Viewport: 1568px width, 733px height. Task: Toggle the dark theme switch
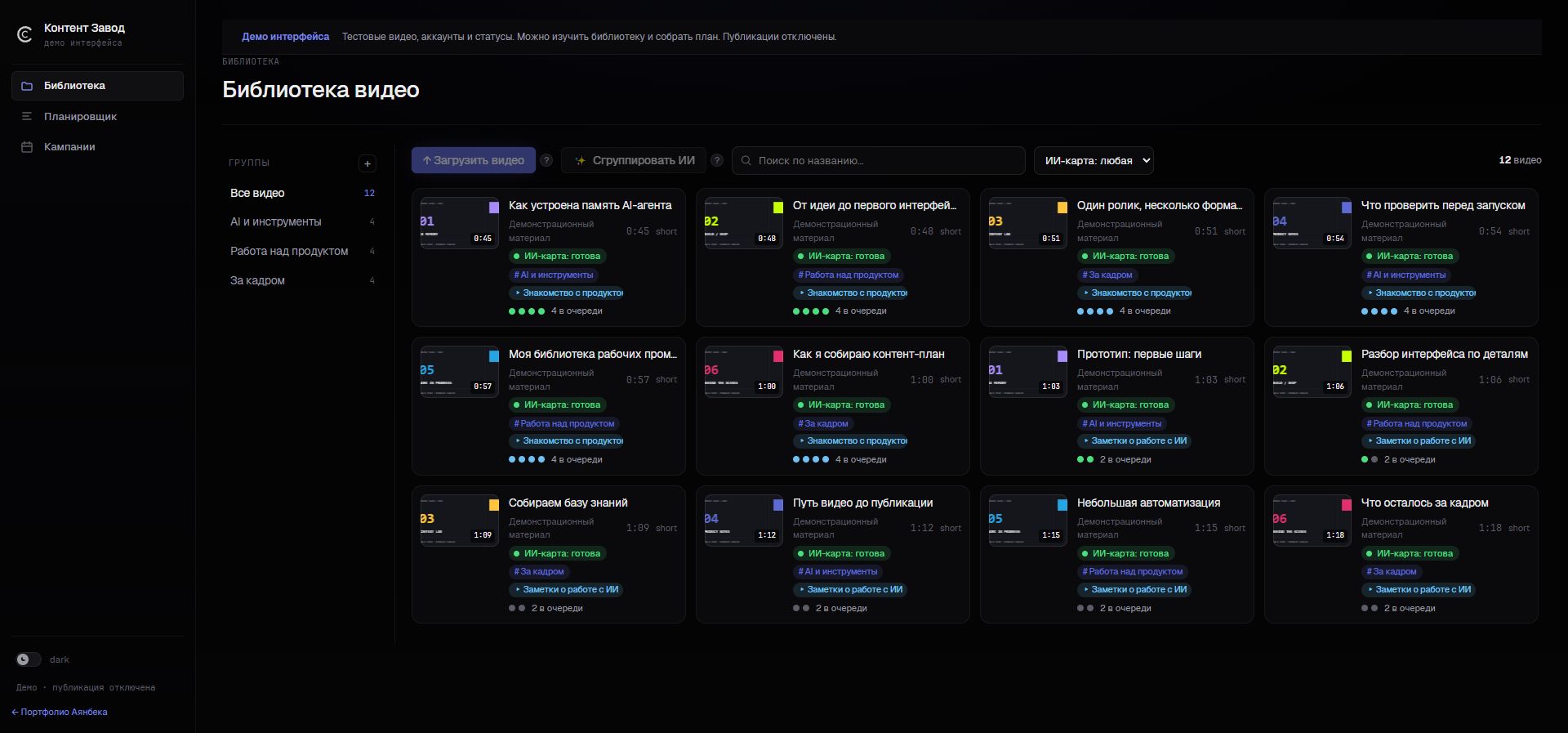click(29, 659)
